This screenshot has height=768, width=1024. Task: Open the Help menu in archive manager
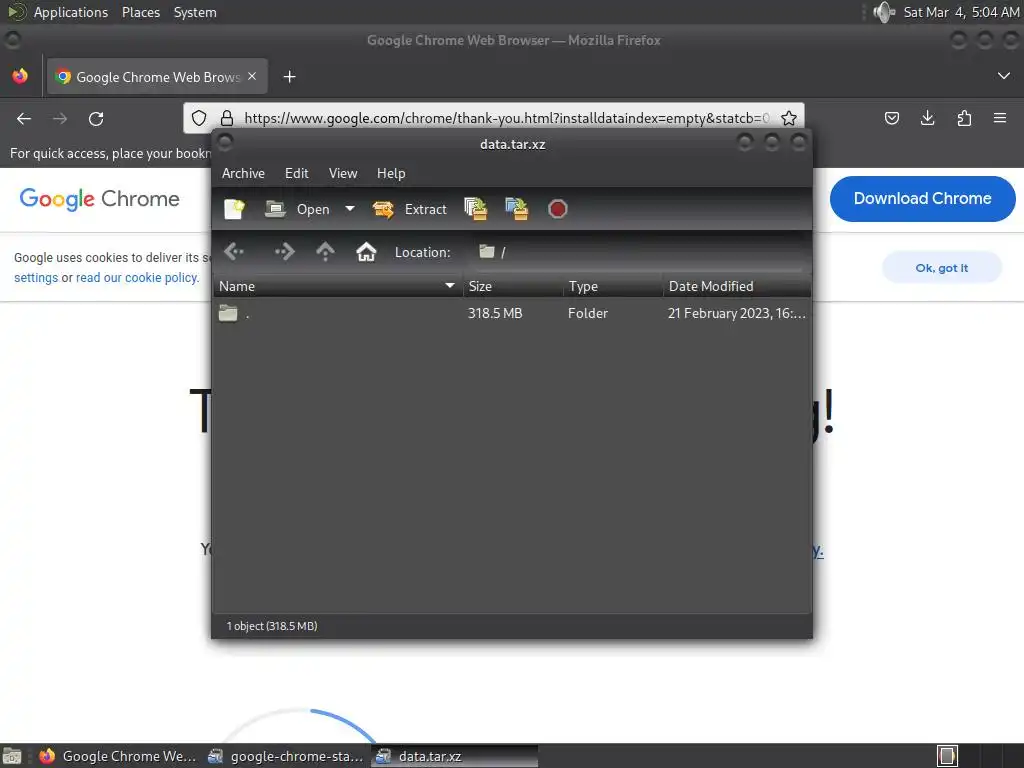pos(391,173)
